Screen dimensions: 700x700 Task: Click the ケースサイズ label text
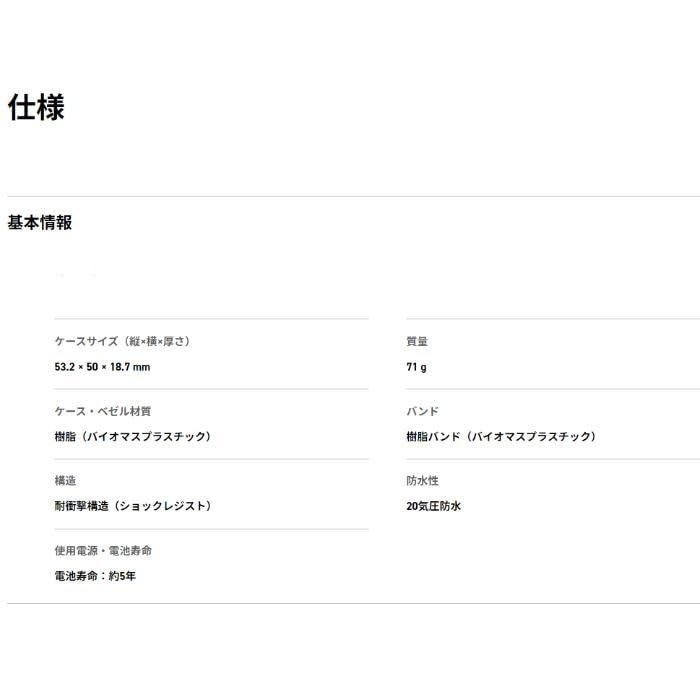[x=86, y=341]
